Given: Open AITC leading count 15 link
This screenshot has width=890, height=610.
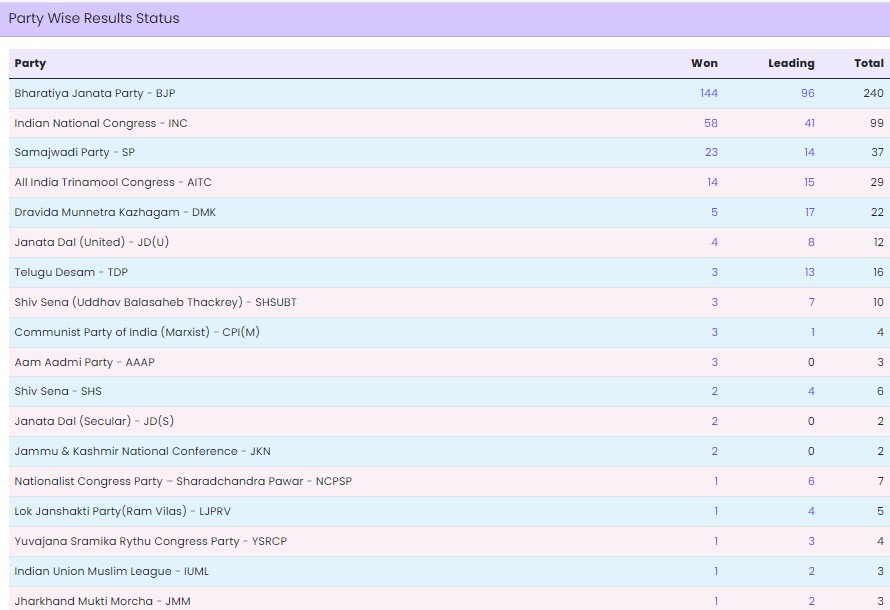Looking at the screenshot, I should (x=809, y=182).
